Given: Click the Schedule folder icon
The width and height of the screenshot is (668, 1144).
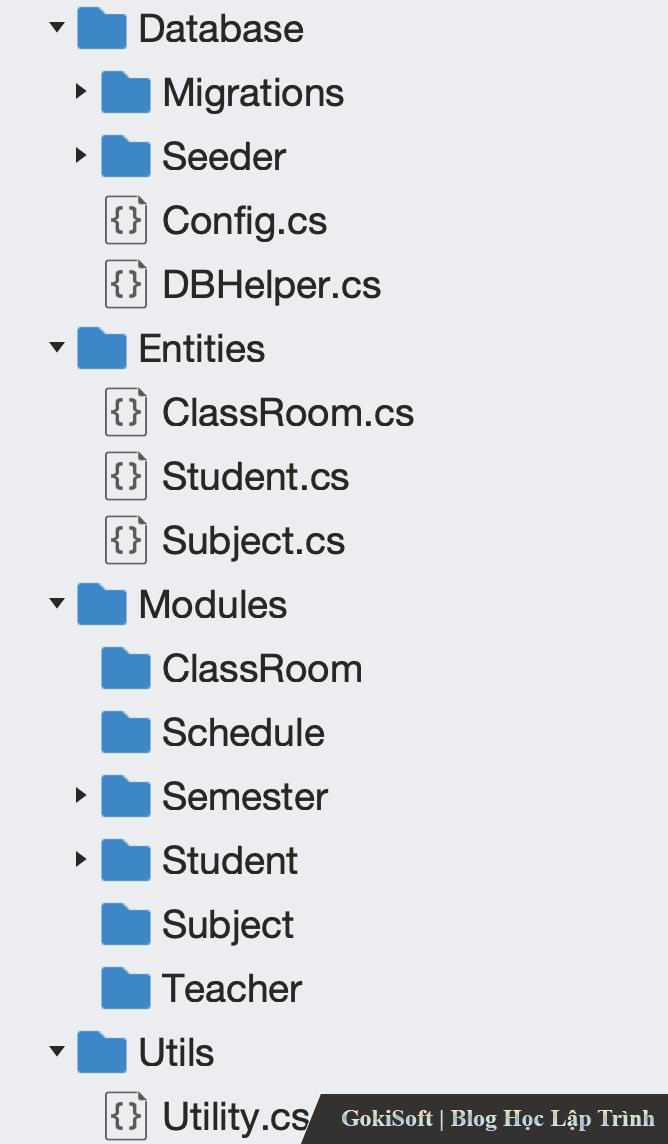Looking at the screenshot, I should click(x=126, y=733).
